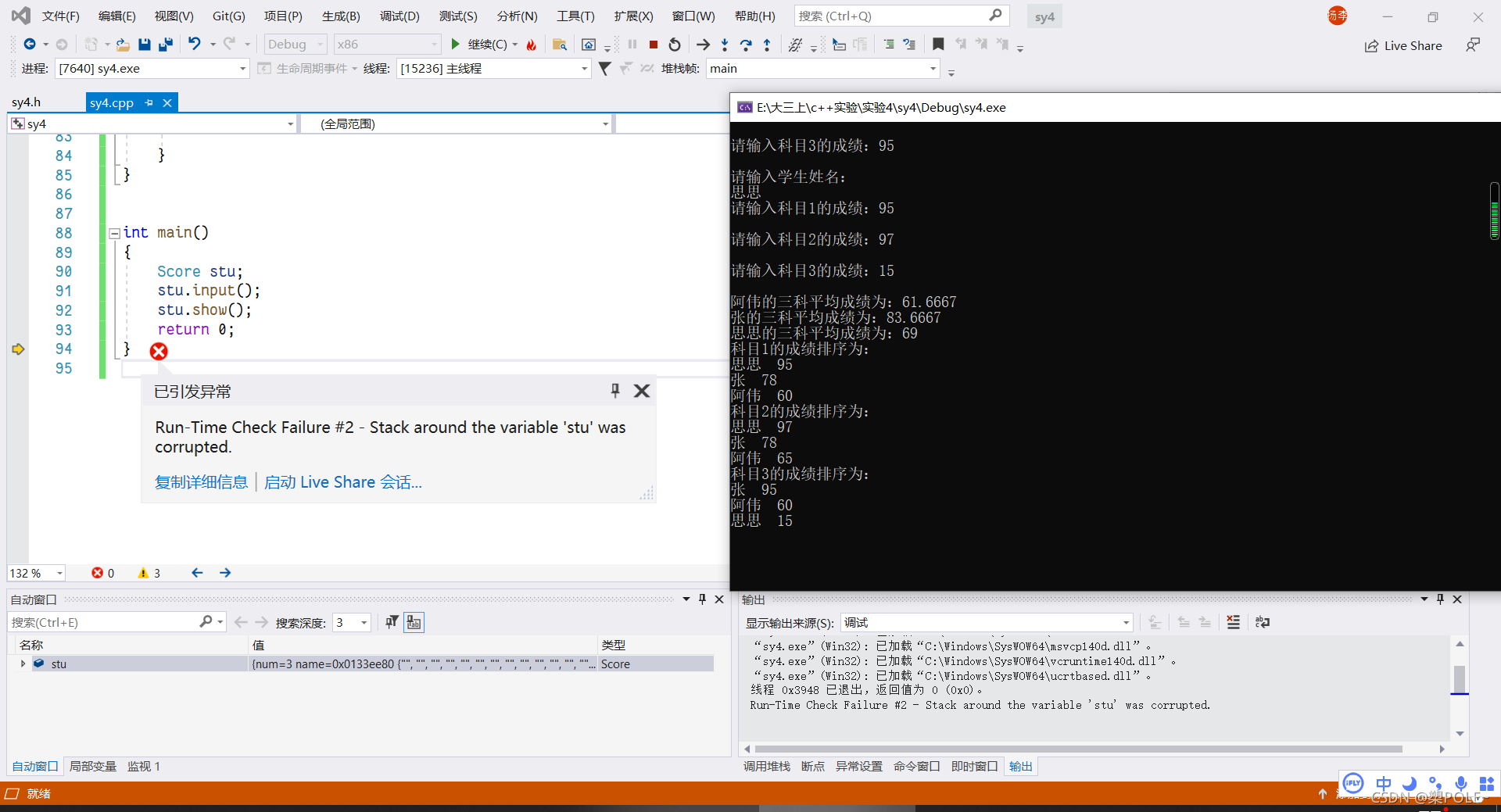This screenshot has height=812, width=1501.
Task: Pin the sy4.cpp tab
Action: point(149,102)
